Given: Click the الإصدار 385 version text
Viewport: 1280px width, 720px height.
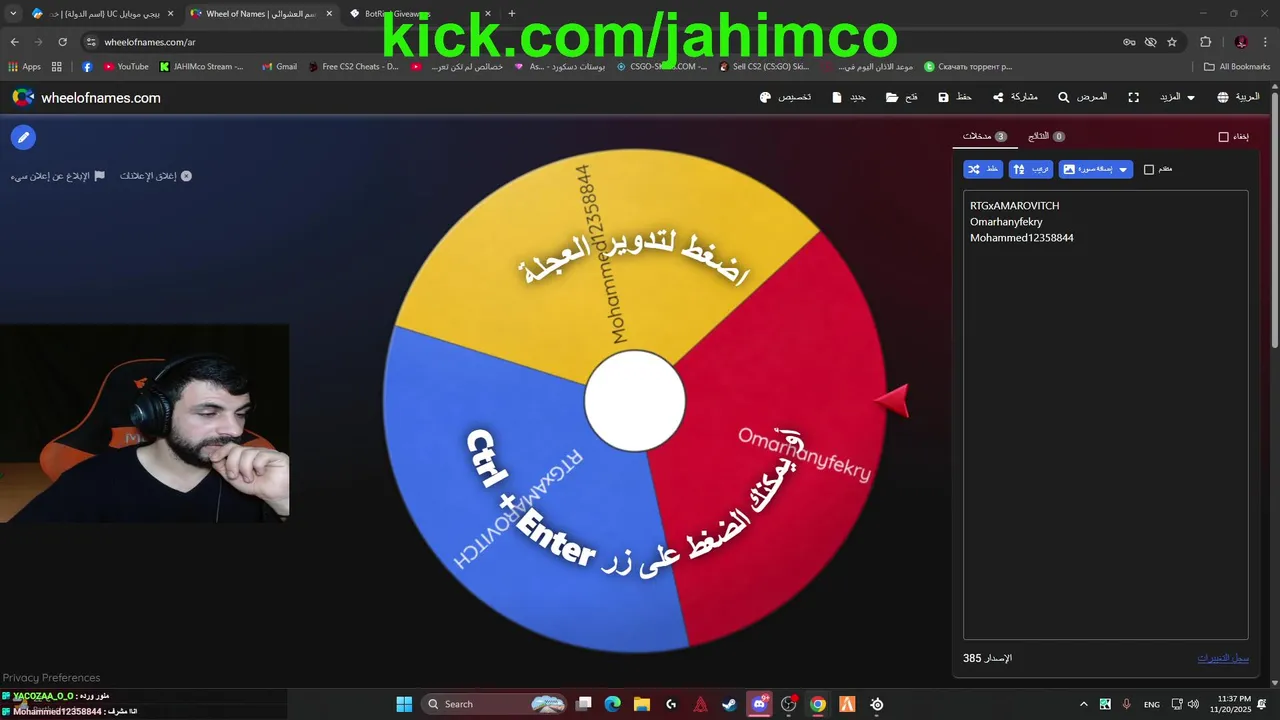Looking at the screenshot, I should (987, 658).
